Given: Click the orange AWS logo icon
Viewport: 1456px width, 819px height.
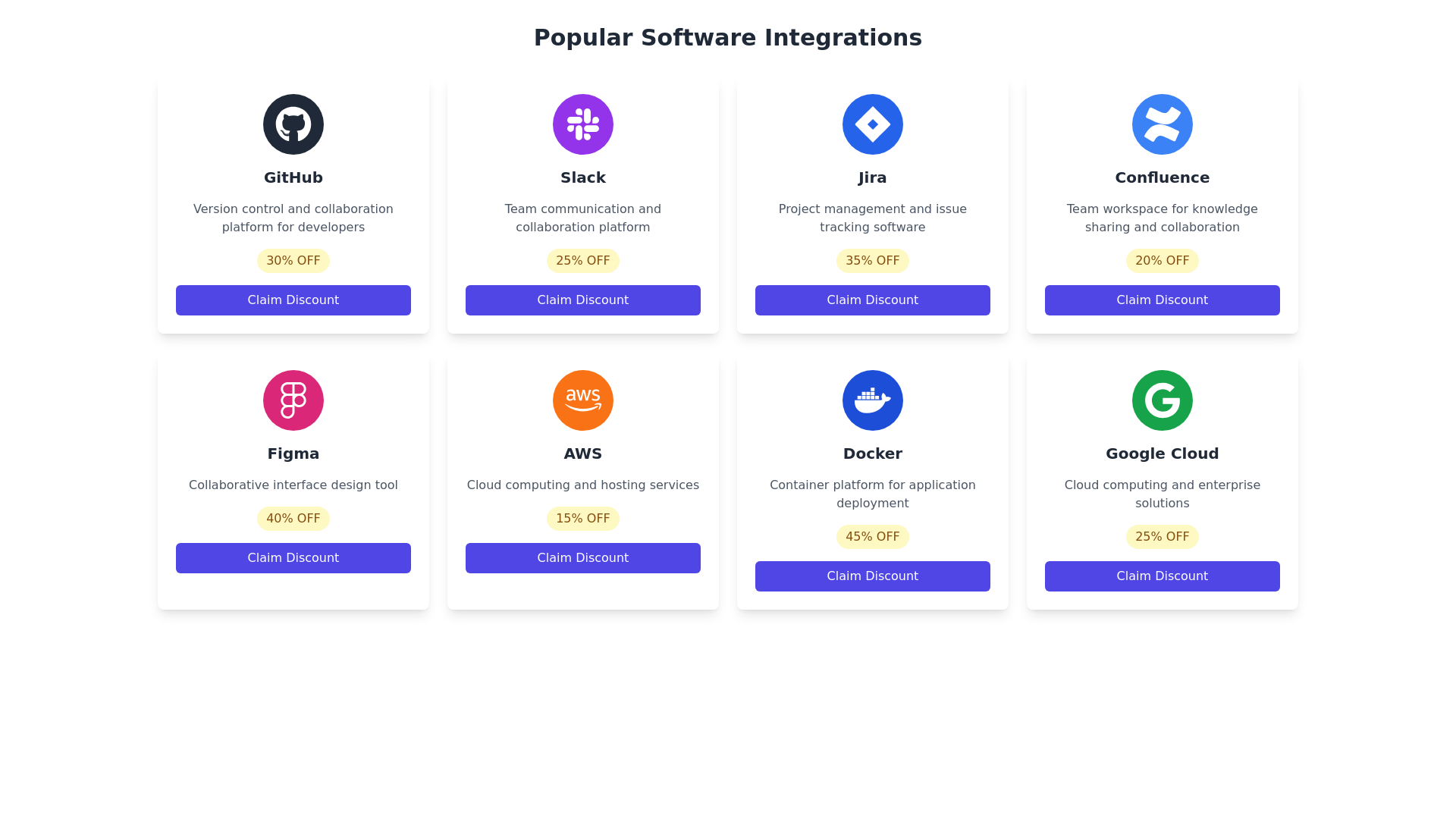Looking at the screenshot, I should (583, 400).
